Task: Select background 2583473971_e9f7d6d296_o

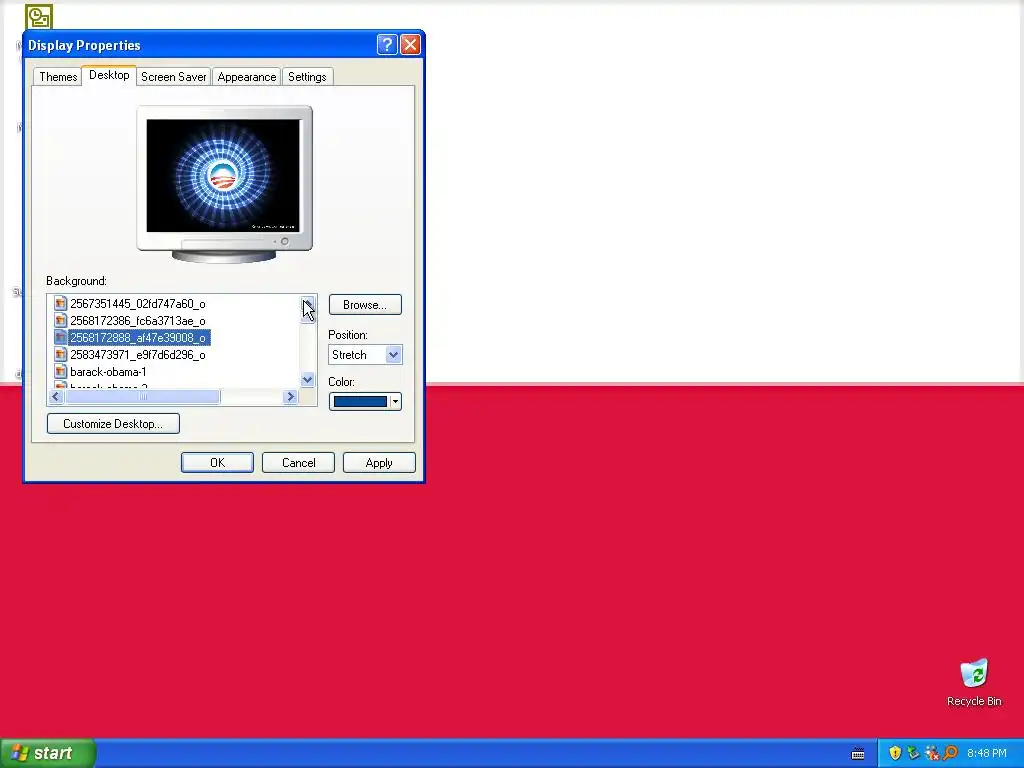Action: pyautogui.click(x=138, y=355)
